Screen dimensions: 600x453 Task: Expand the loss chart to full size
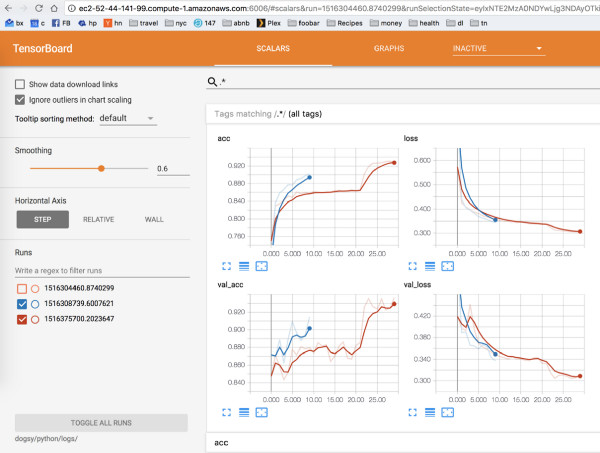410,265
